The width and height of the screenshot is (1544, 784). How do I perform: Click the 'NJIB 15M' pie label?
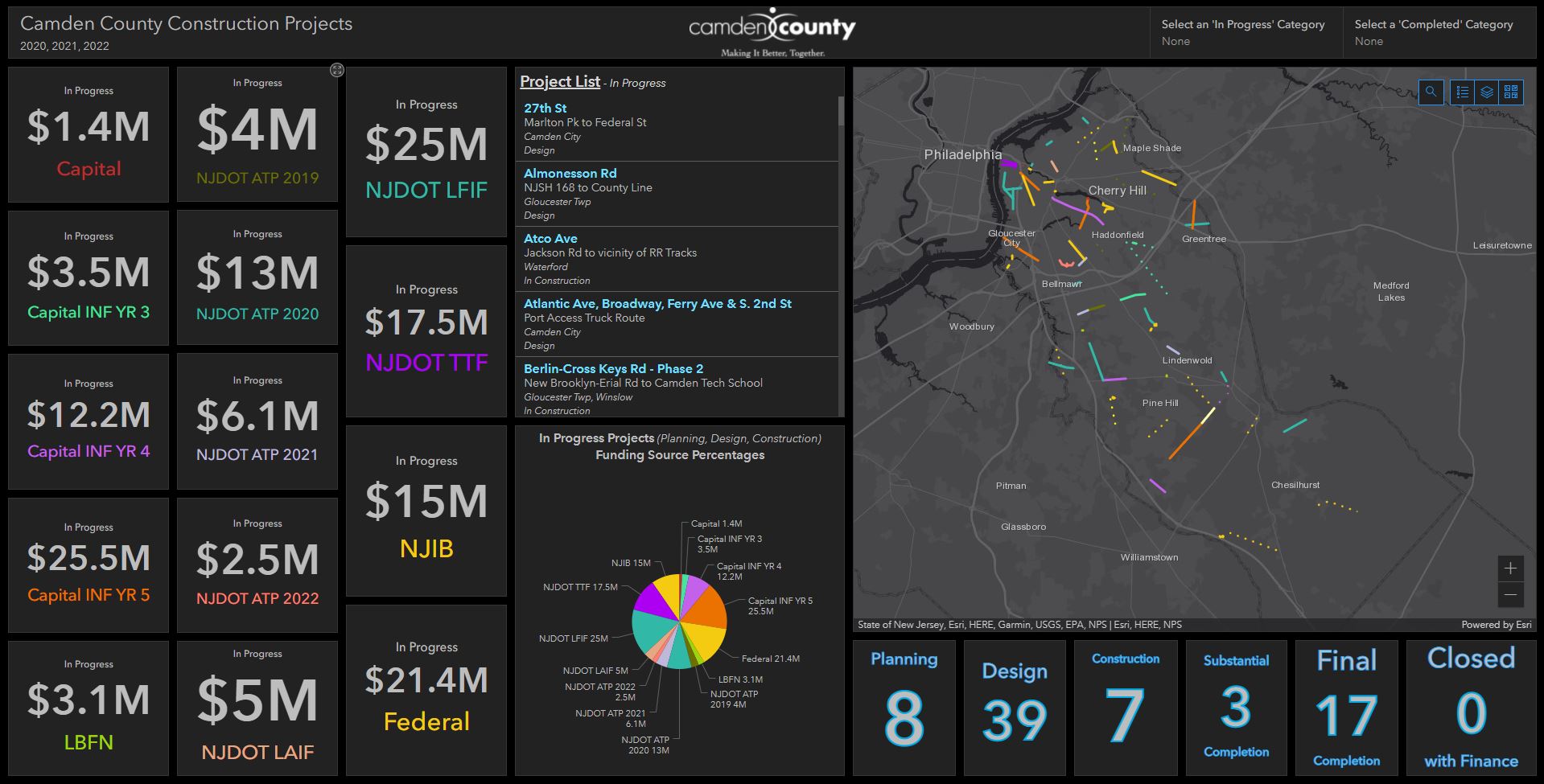point(631,563)
